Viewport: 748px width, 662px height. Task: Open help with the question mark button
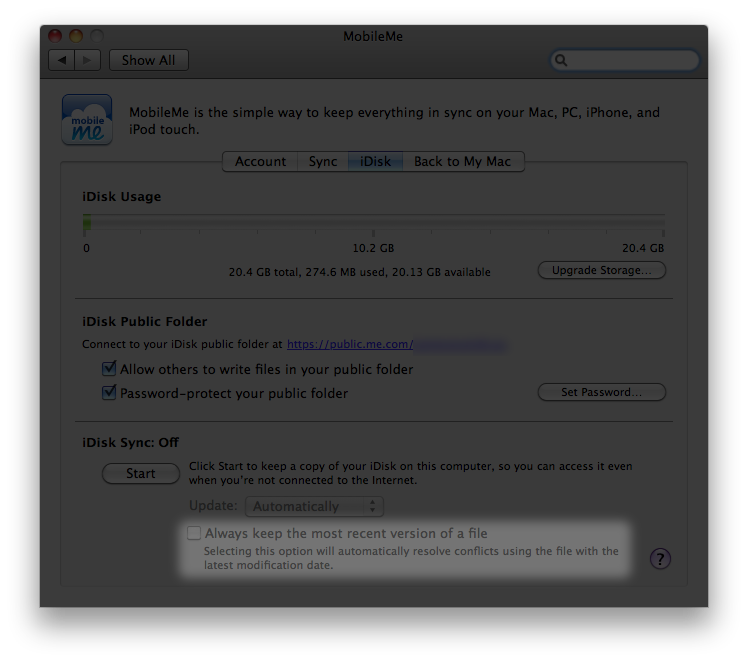point(660,559)
